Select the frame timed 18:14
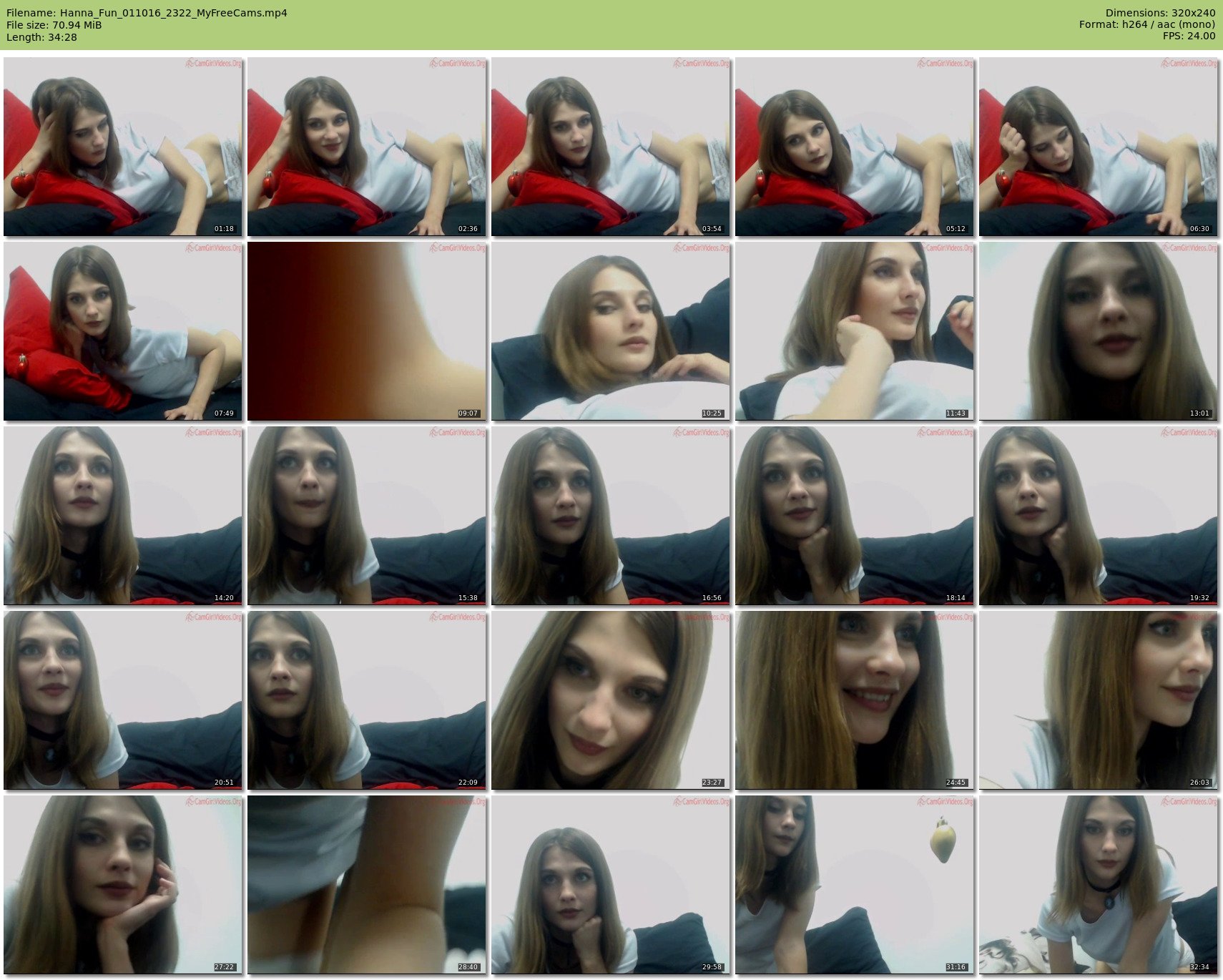The height and width of the screenshot is (980, 1223). click(855, 516)
